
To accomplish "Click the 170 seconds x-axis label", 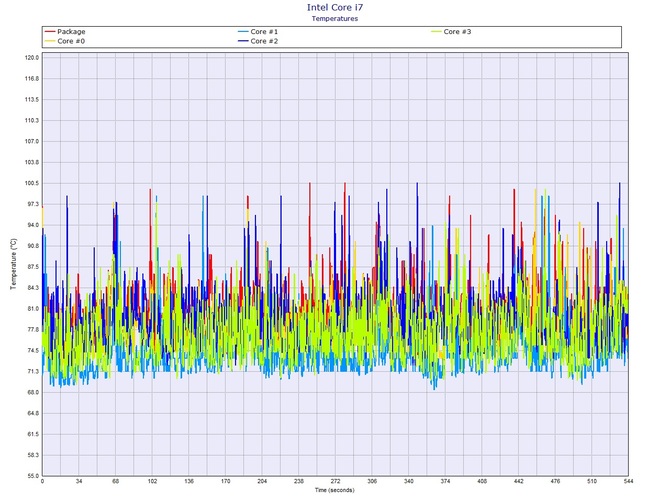I will [226, 481].
